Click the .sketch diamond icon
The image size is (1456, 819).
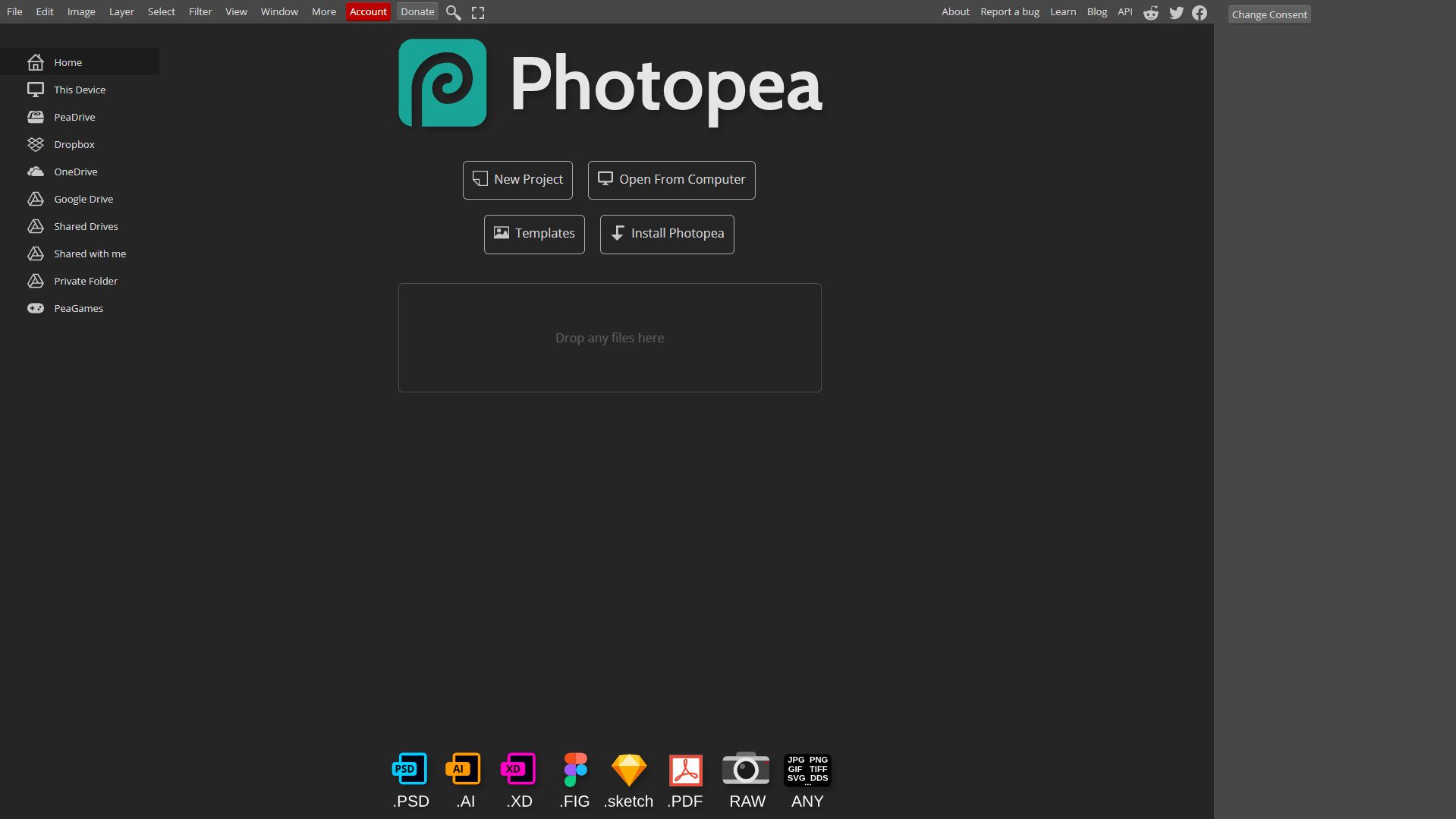coord(629,770)
